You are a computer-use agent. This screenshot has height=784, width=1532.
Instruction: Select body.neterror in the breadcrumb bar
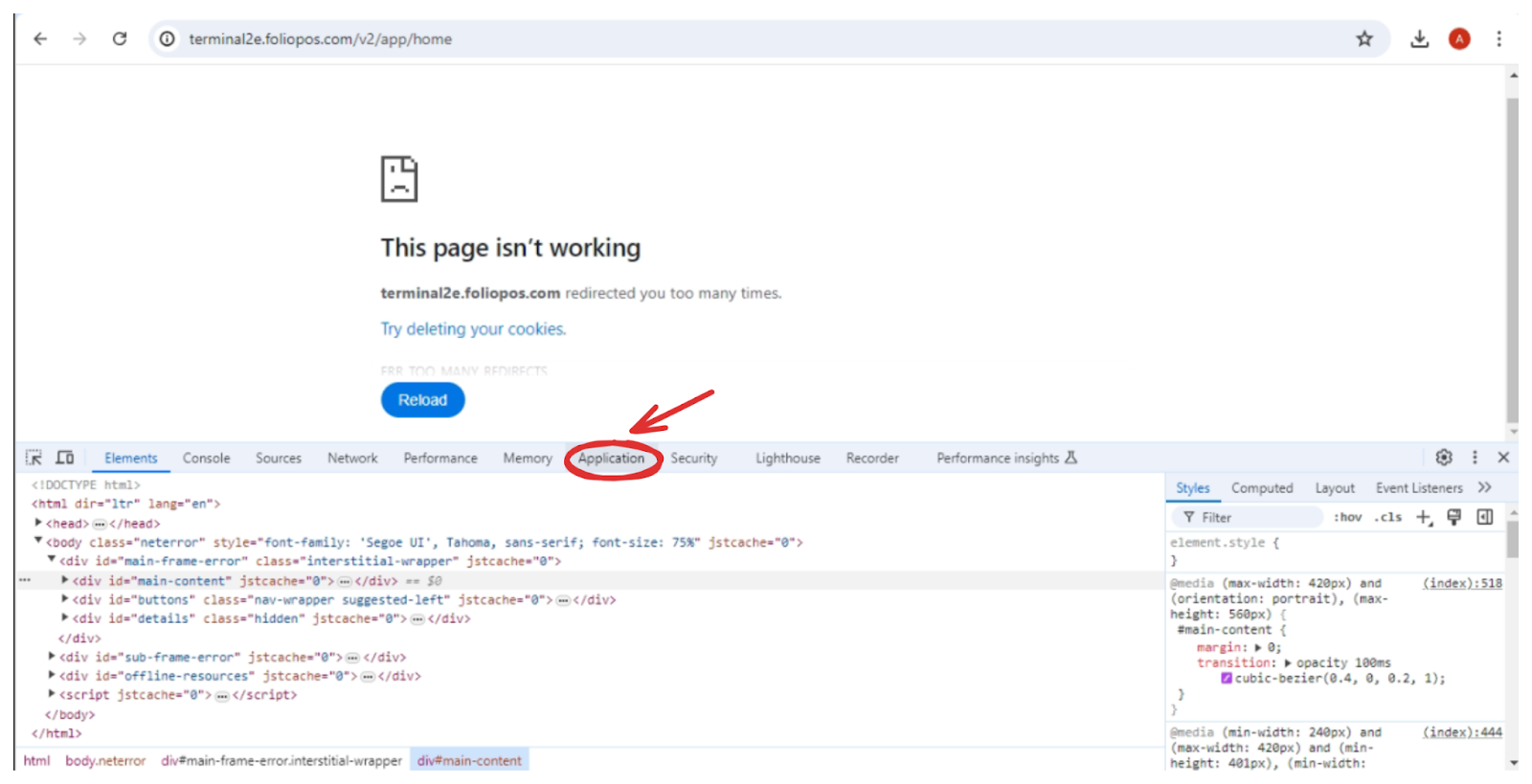(x=105, y=761)
